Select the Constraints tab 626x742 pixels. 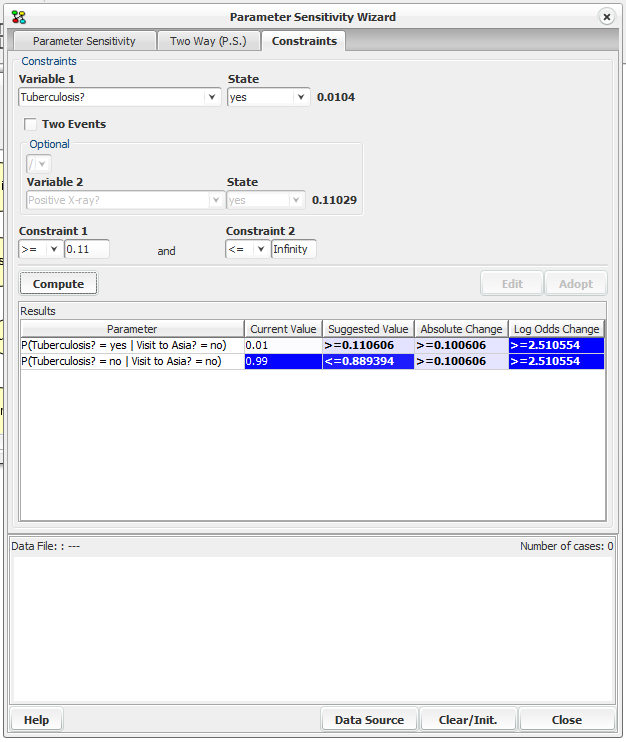point(304,41)
